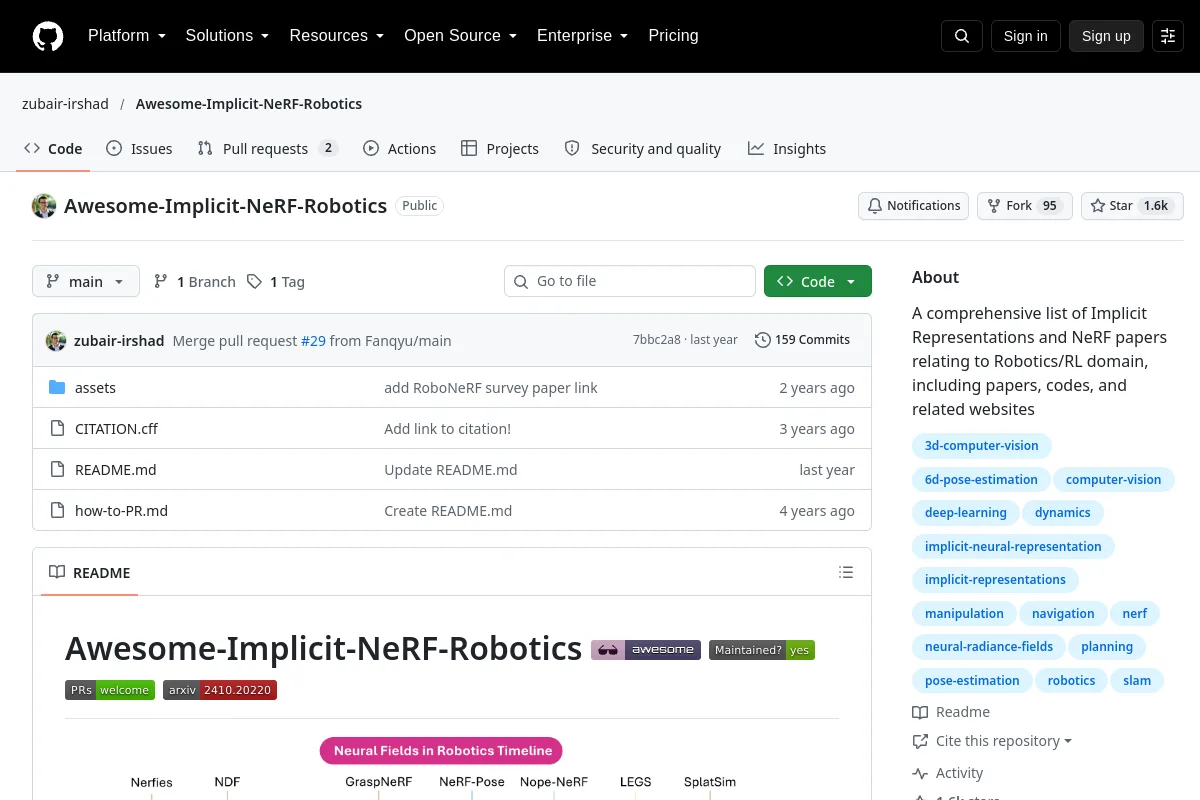The height and width of the screenshot is (800, 1200).
Task: Open the green Code dropdown button
Action: coord(818,282)
